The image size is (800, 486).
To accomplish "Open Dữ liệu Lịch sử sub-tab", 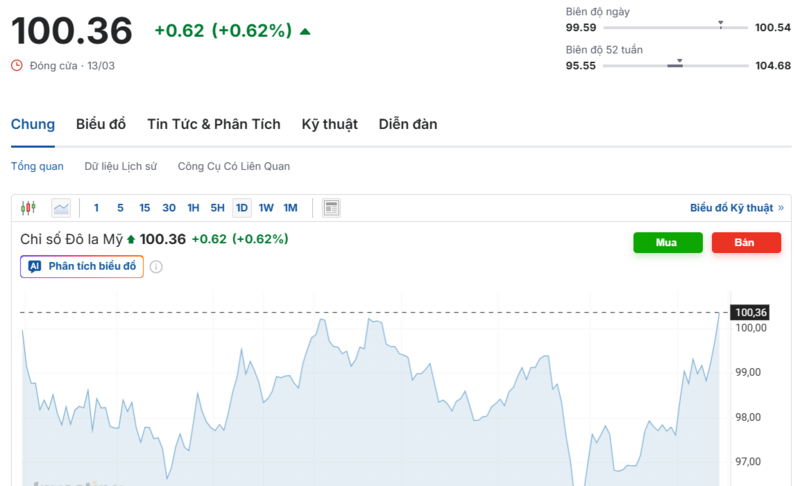I will [120, 166].
